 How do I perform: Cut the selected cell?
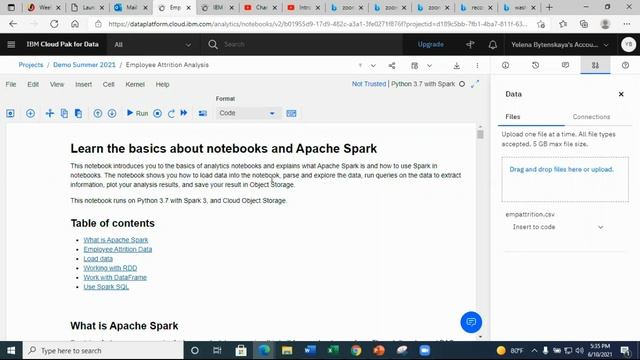click(49, 113)
